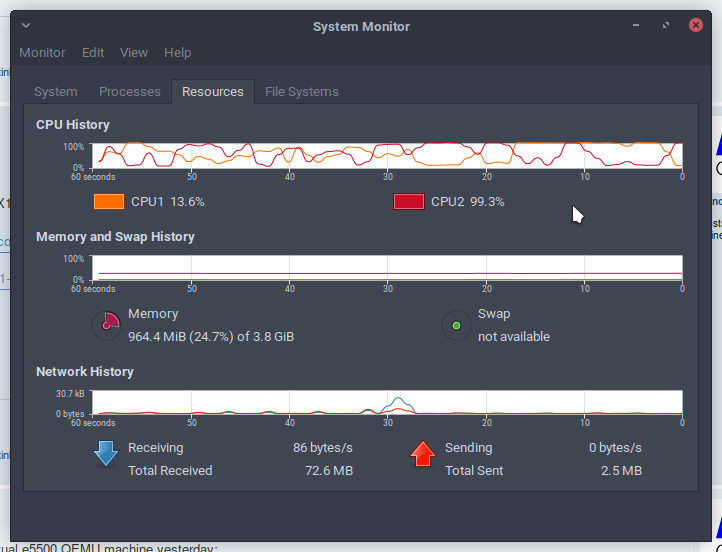
Task: Select the Resources tab
Action: coord(212,91)
